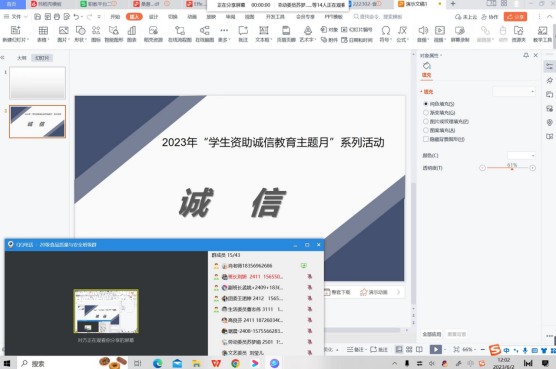
Task: Start slideshow from status bar play button
Action: (x=435, y=350)
